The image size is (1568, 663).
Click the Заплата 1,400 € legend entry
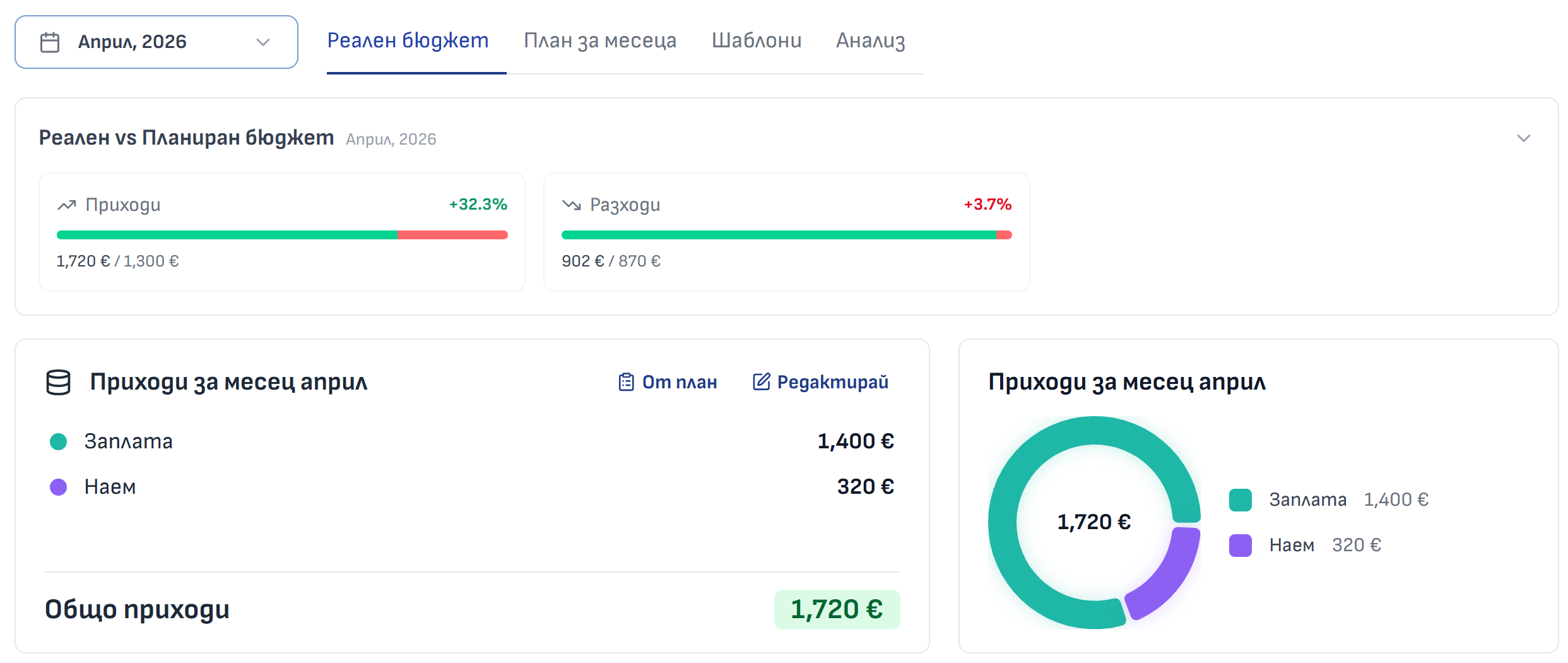(1329, 500)
